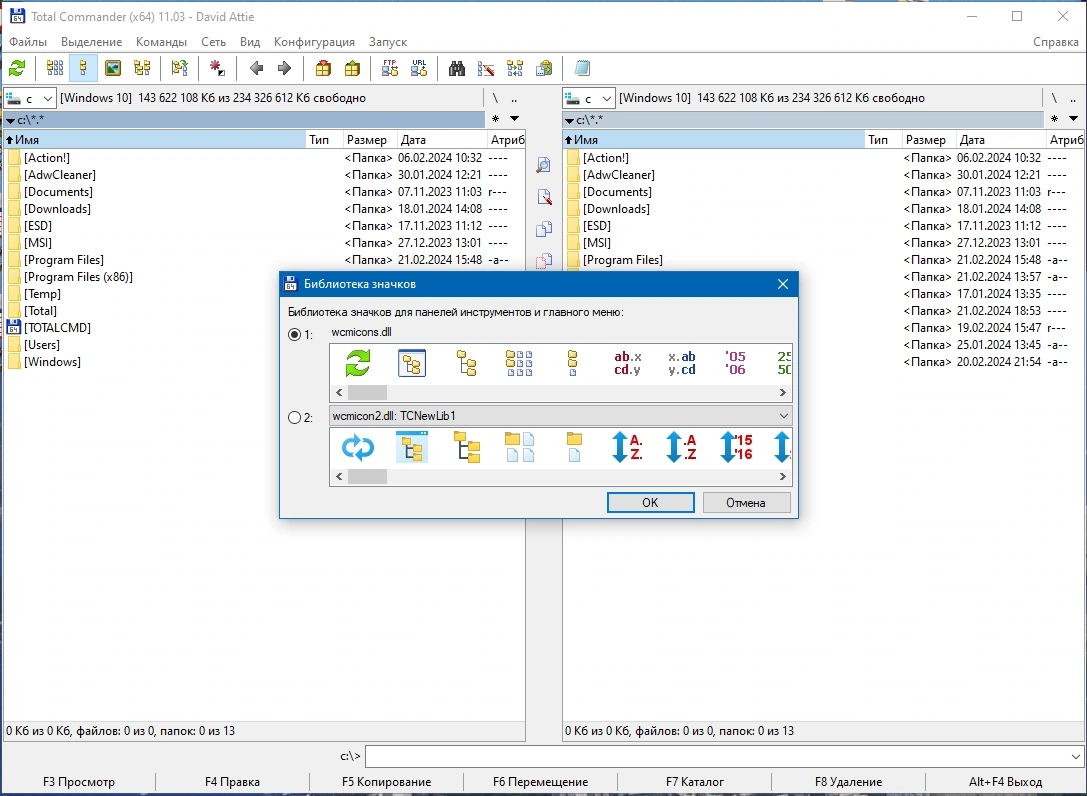Select blue A-Z sort icon in TCNewLib1 strip

pos(627,447)
